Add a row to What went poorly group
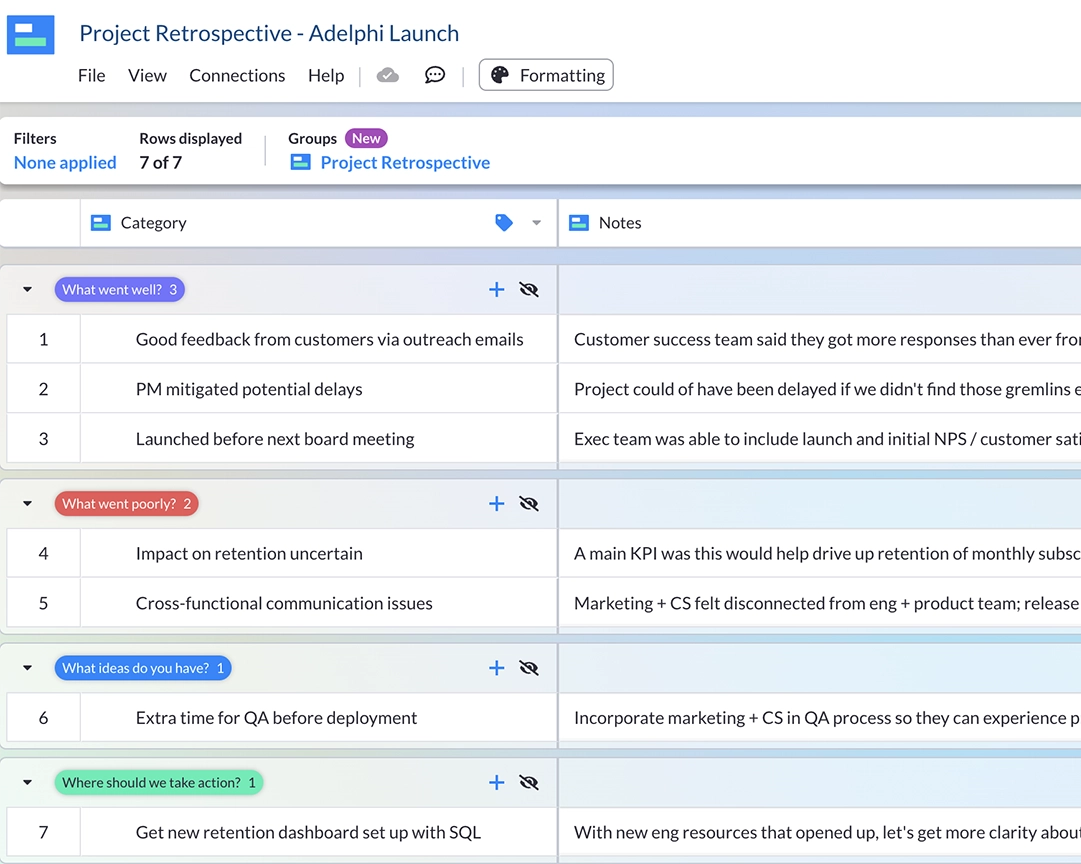Screen dimensions: 1081x864 [x=496, y=504]
